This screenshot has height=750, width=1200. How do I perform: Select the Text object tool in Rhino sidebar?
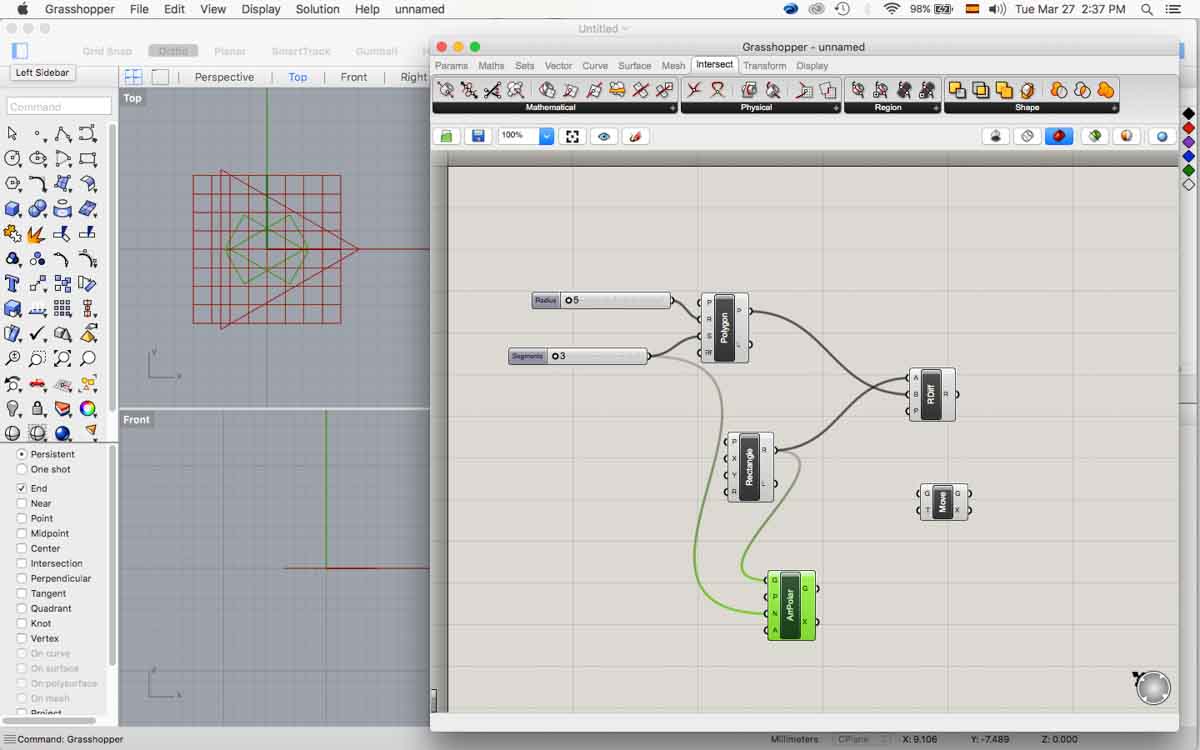click(13, 284)
